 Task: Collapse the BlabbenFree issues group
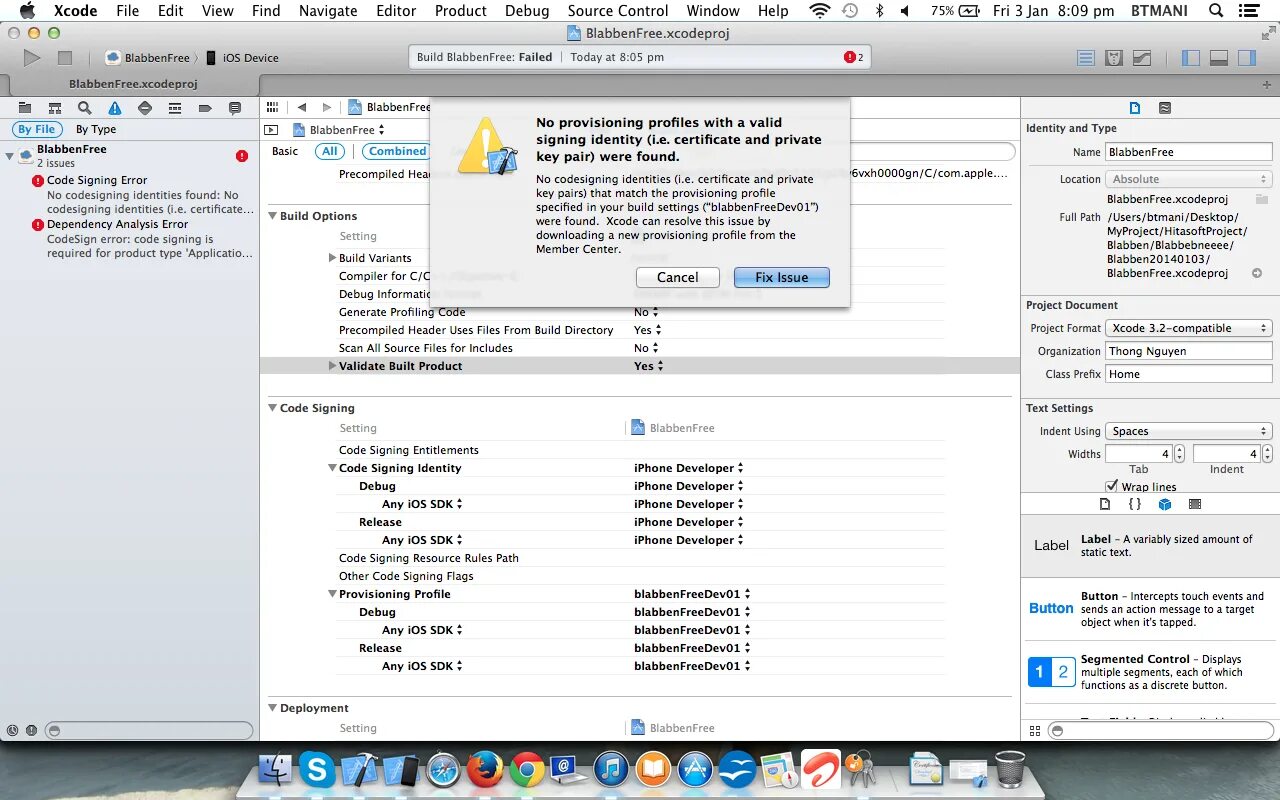click(x=9, y=156)
